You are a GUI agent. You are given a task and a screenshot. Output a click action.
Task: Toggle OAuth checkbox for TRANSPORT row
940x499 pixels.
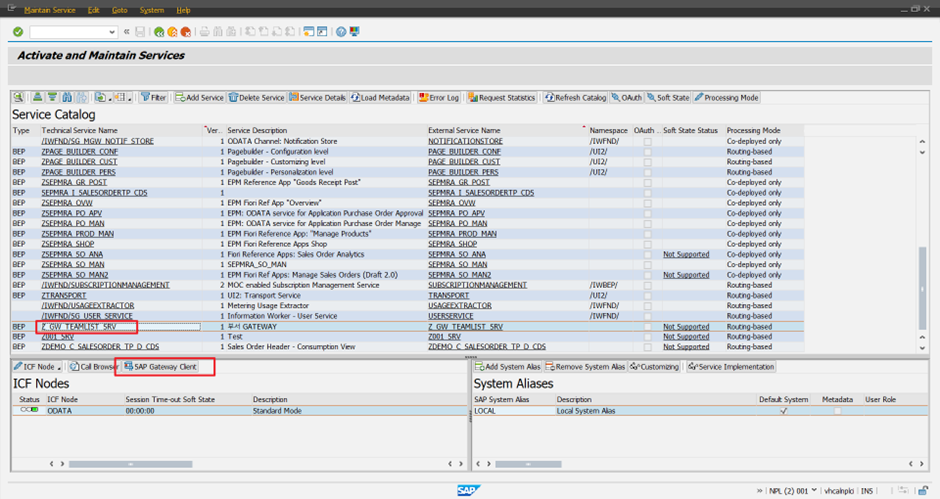click(x=647, y=296)
